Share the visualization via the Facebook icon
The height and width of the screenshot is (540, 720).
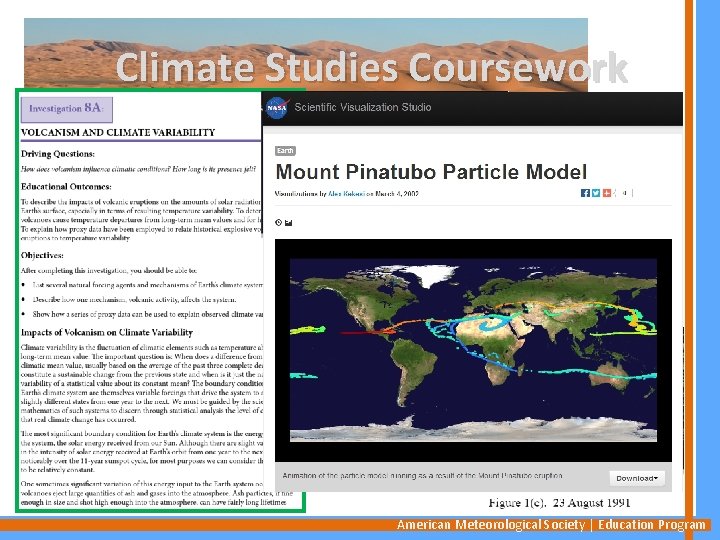pyautogui.click(x=585, y=193)
